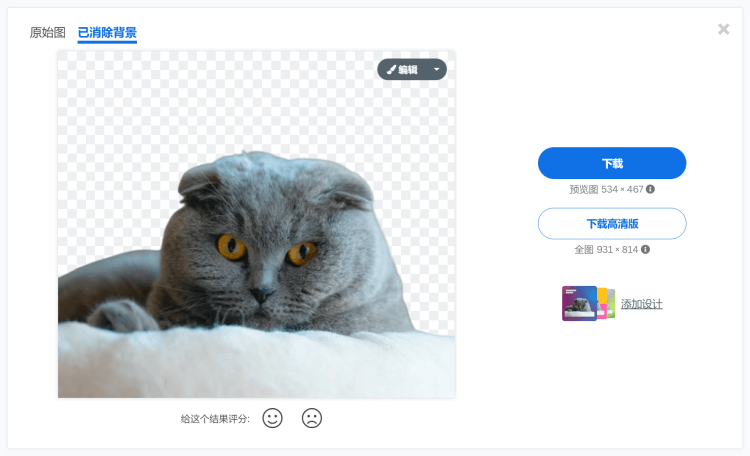The width and height of the screenshot is (750, 456).
Task: Click the design templates thumbnail
Action: [588, 303]
